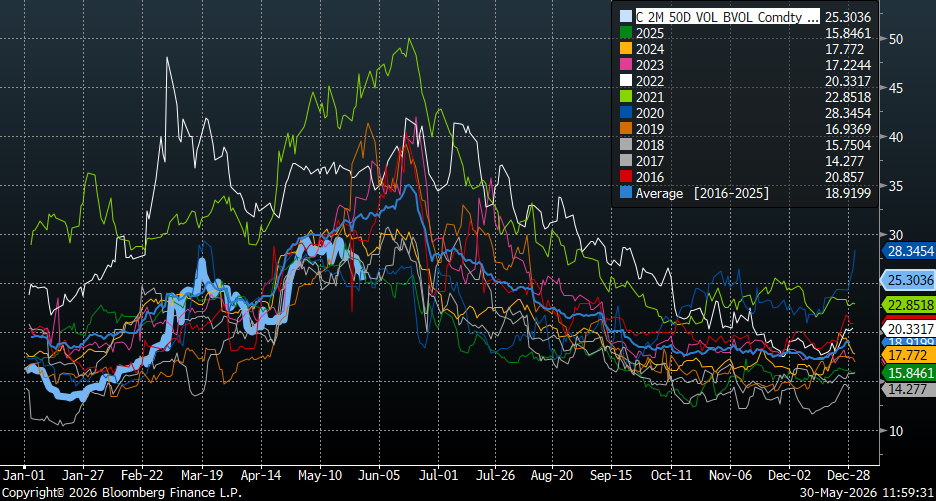The image size is (936, 501).
Task: Click legend value 14.277 for 2017
Action: [843, 161]
